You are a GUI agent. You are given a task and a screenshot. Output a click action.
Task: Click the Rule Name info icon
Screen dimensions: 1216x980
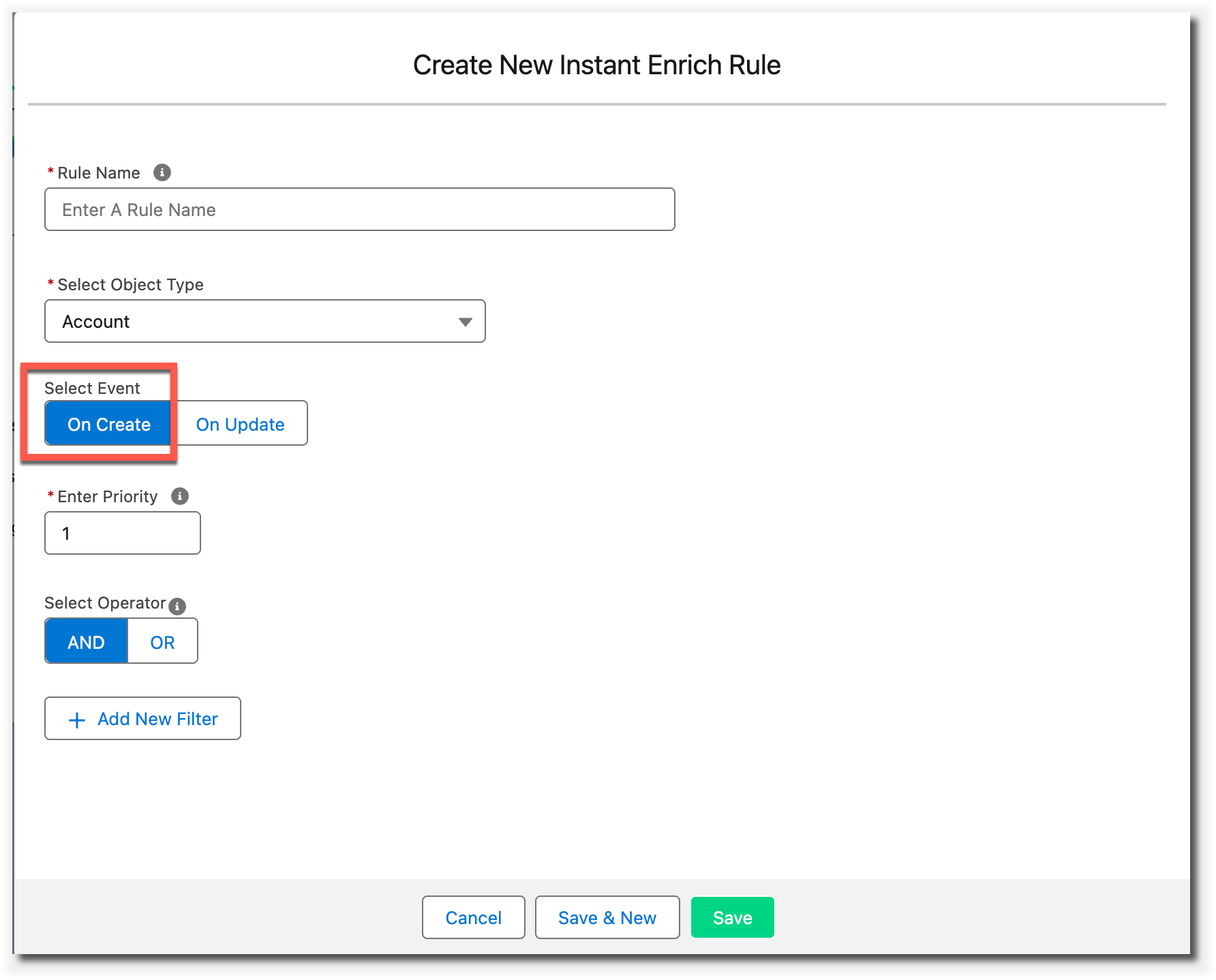162,172
